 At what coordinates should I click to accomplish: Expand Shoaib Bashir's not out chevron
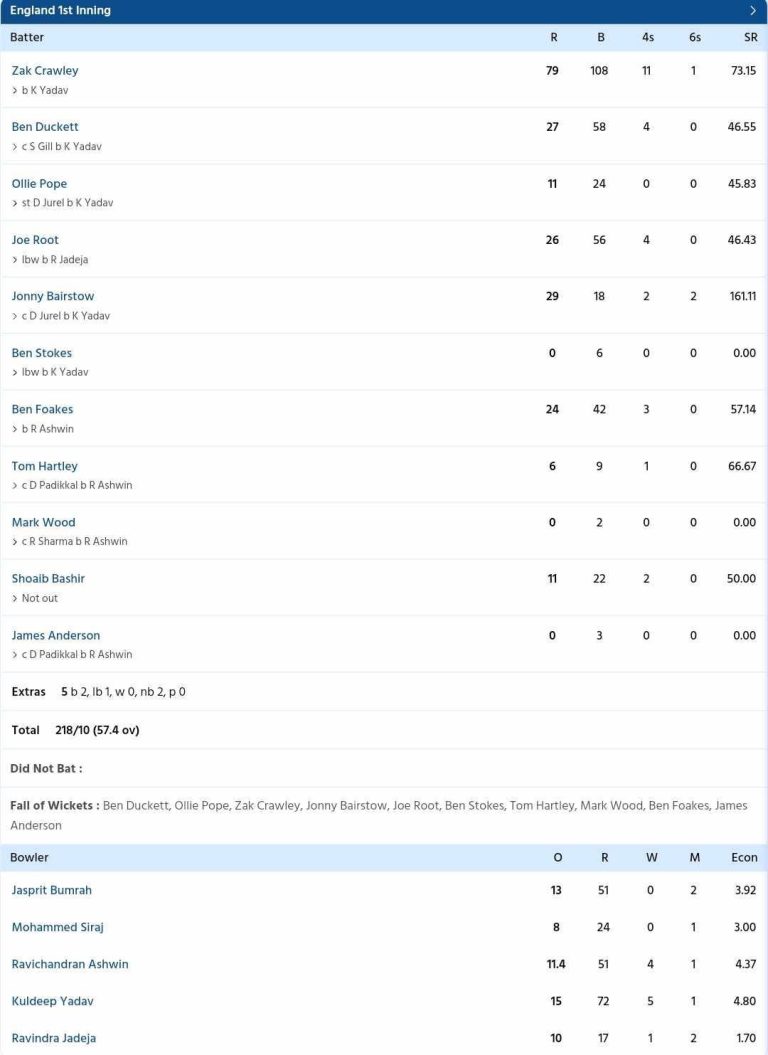(14, 598)
